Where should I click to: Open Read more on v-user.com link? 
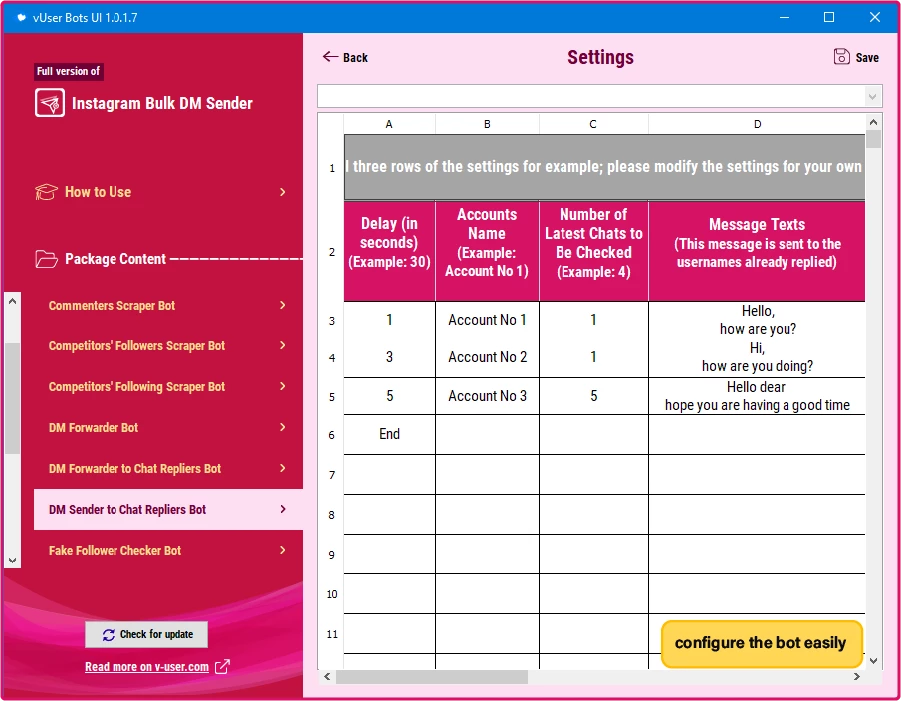tap(147, 667)
